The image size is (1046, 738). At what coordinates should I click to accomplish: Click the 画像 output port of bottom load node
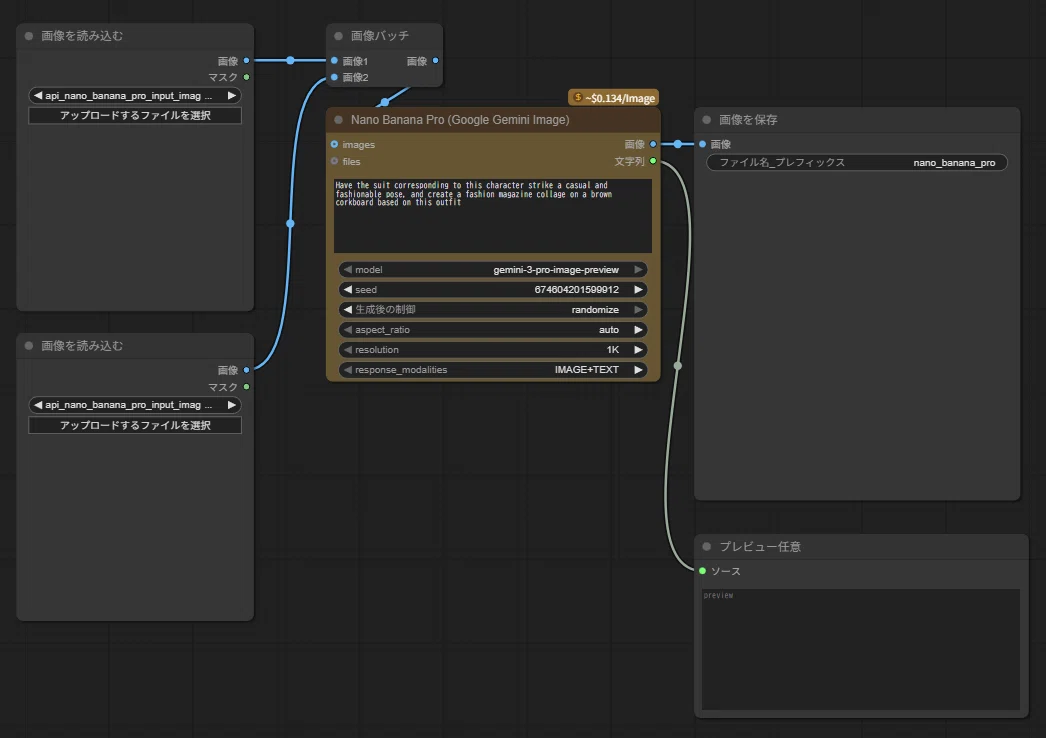pyautogui.click(x=246, y=370)
